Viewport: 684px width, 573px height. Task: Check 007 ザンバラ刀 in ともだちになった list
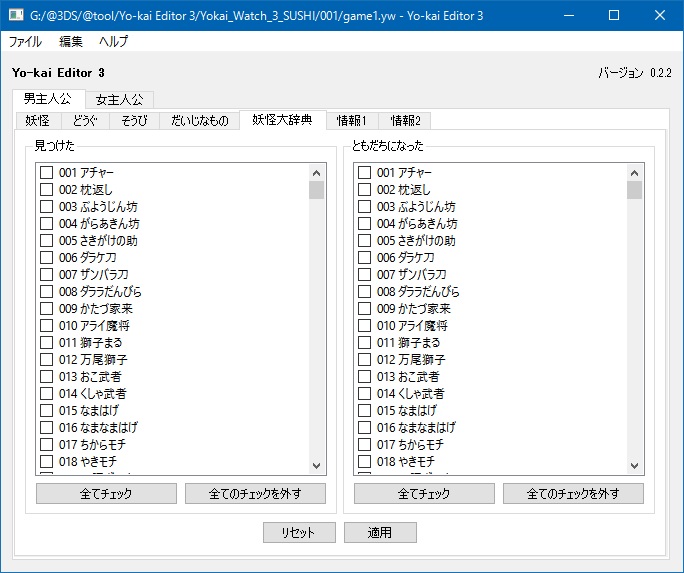(364, 274)
